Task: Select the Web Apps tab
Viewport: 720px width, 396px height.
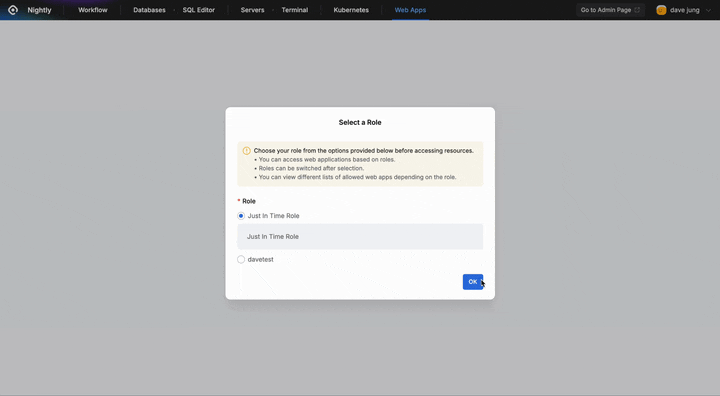Action: coord(411,10)
